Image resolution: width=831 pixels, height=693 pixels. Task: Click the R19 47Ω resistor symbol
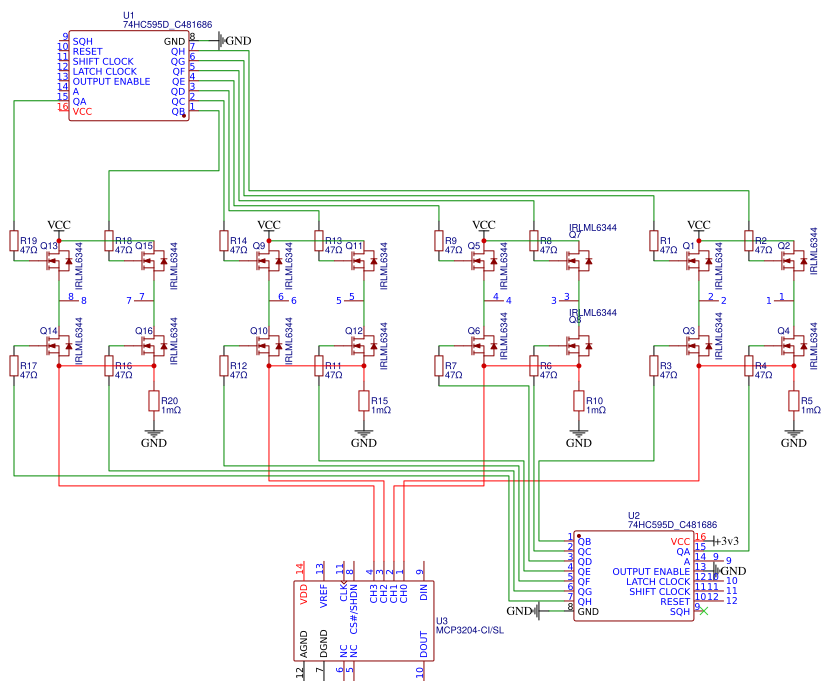[x=14, y=241]
